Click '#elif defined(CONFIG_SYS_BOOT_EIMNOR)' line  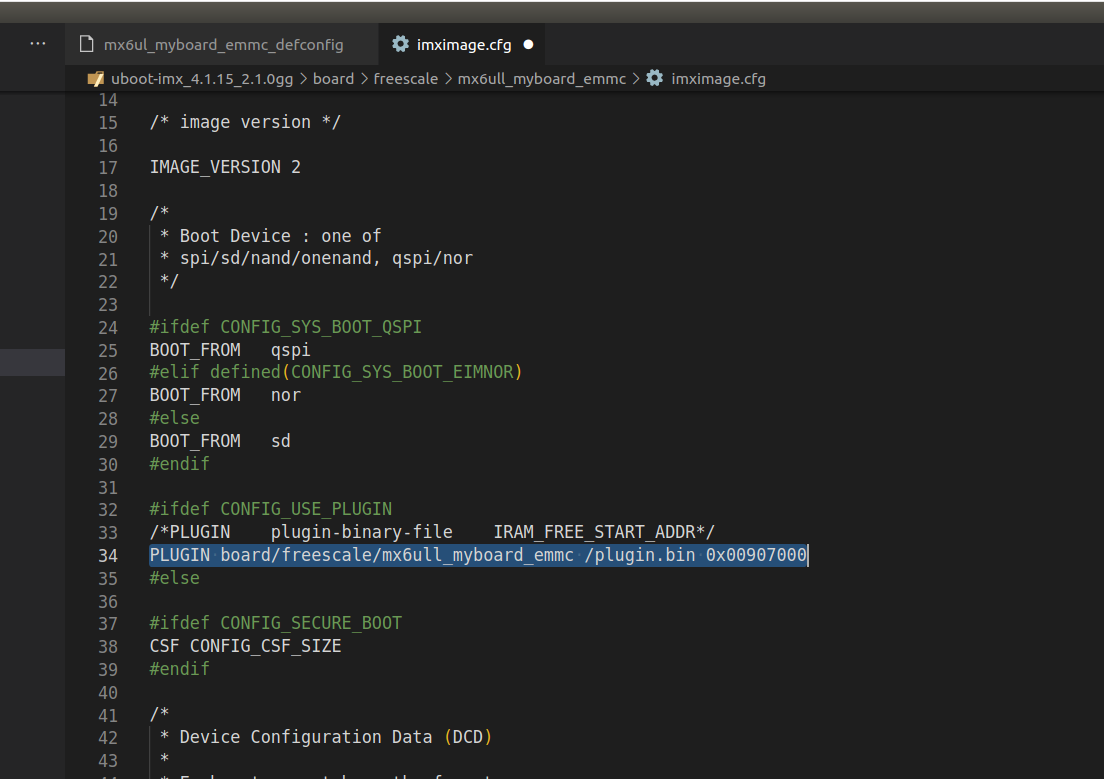[336, 372]
